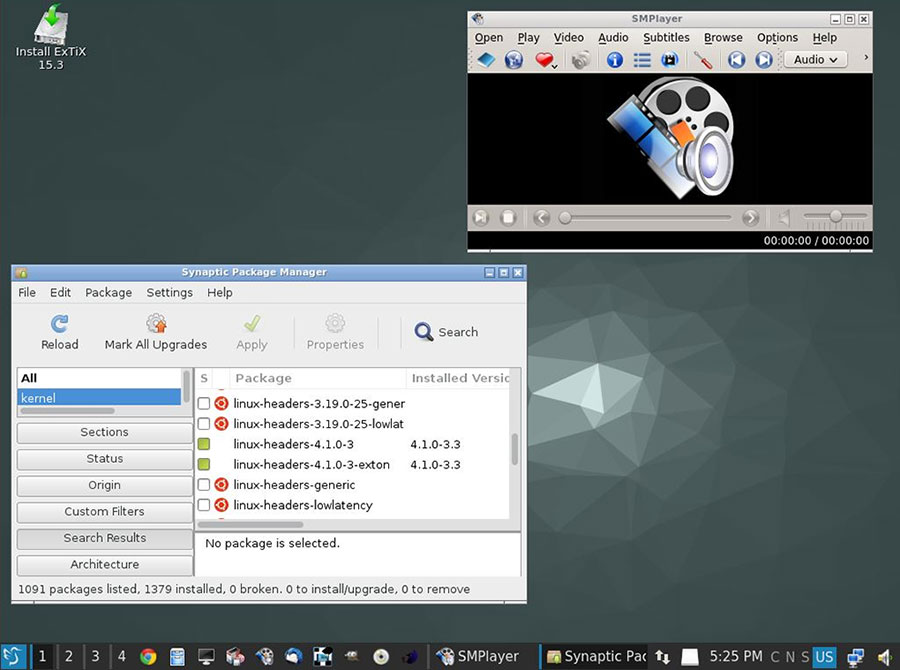The image size is (900, 670).
Task: Jump to previous track in SMPlayer toolbar
Action: point(736,60)
